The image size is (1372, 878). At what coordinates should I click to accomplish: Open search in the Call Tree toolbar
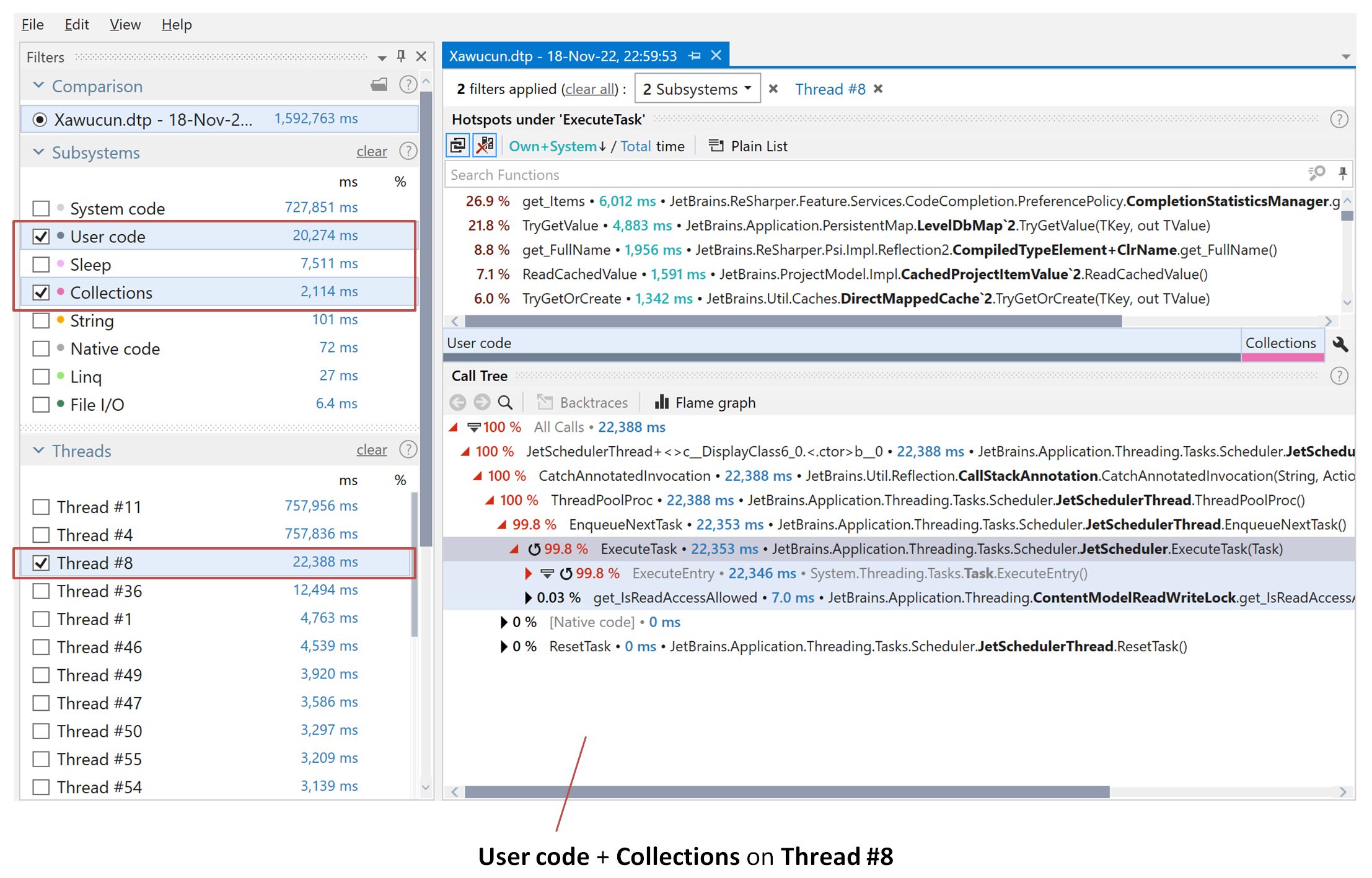pos(505,402)
